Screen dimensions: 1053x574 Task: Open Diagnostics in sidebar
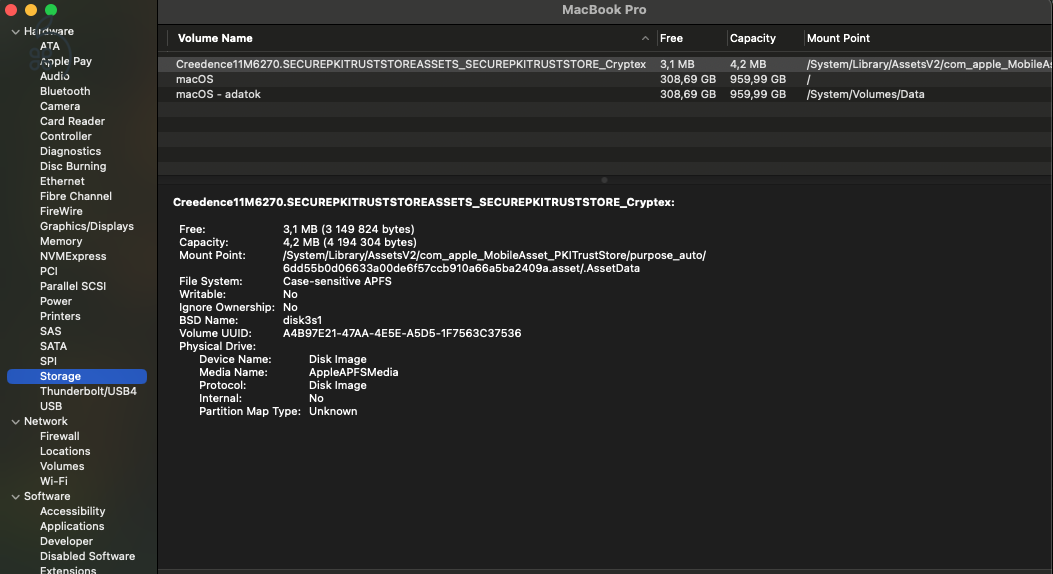(70, 151)
